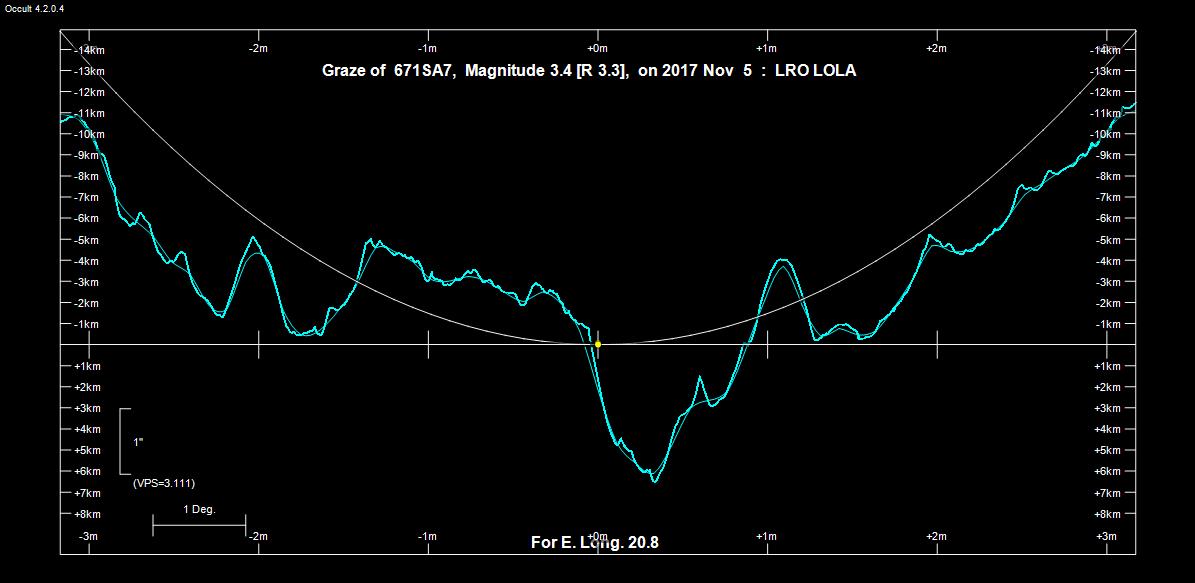
Task: Click the 1 arcsecond vertical scale bracket
Action: tap(122, 441)
